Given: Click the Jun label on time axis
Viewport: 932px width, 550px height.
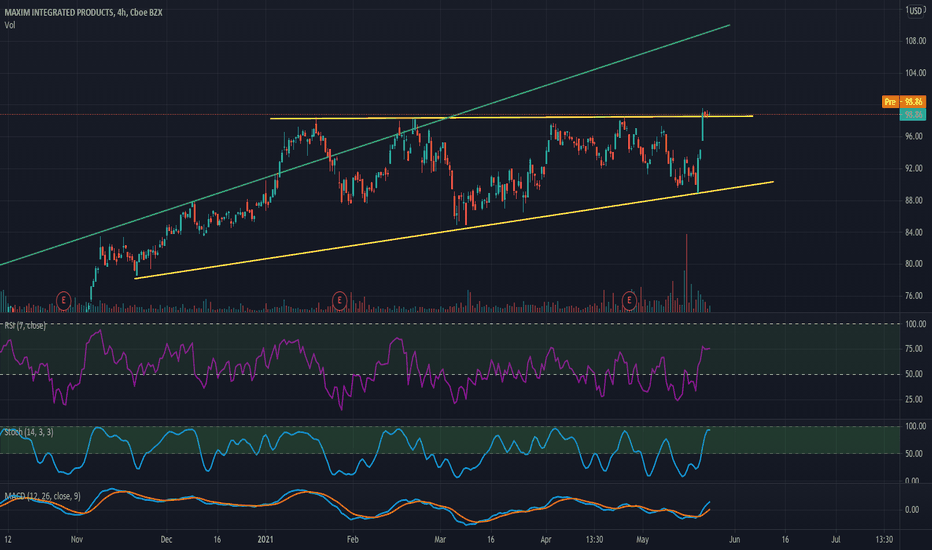Looking at the screenshot, I should [x=735, y=539].
